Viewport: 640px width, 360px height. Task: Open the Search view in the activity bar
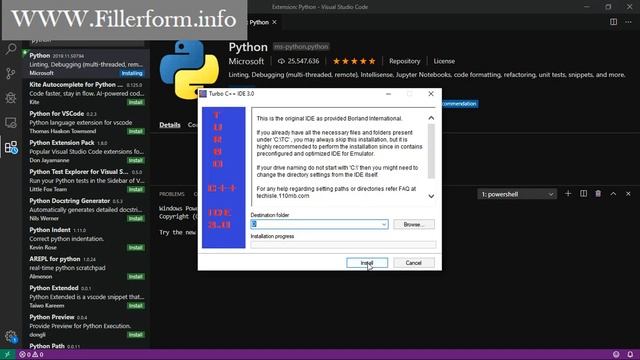click(11, 49)
